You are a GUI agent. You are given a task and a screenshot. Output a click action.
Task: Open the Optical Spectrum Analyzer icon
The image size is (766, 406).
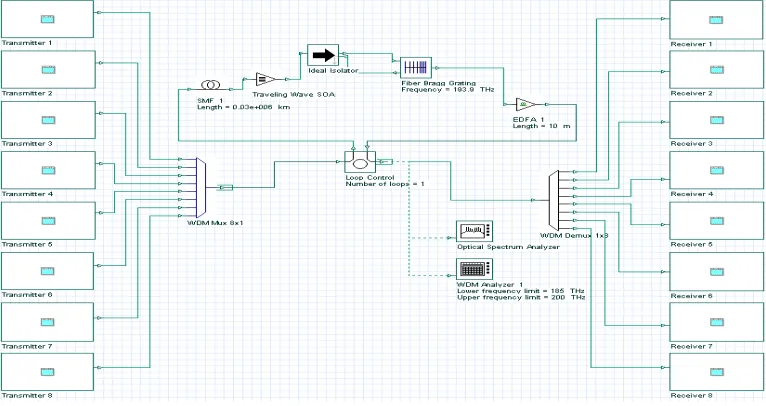pos(474,231)
